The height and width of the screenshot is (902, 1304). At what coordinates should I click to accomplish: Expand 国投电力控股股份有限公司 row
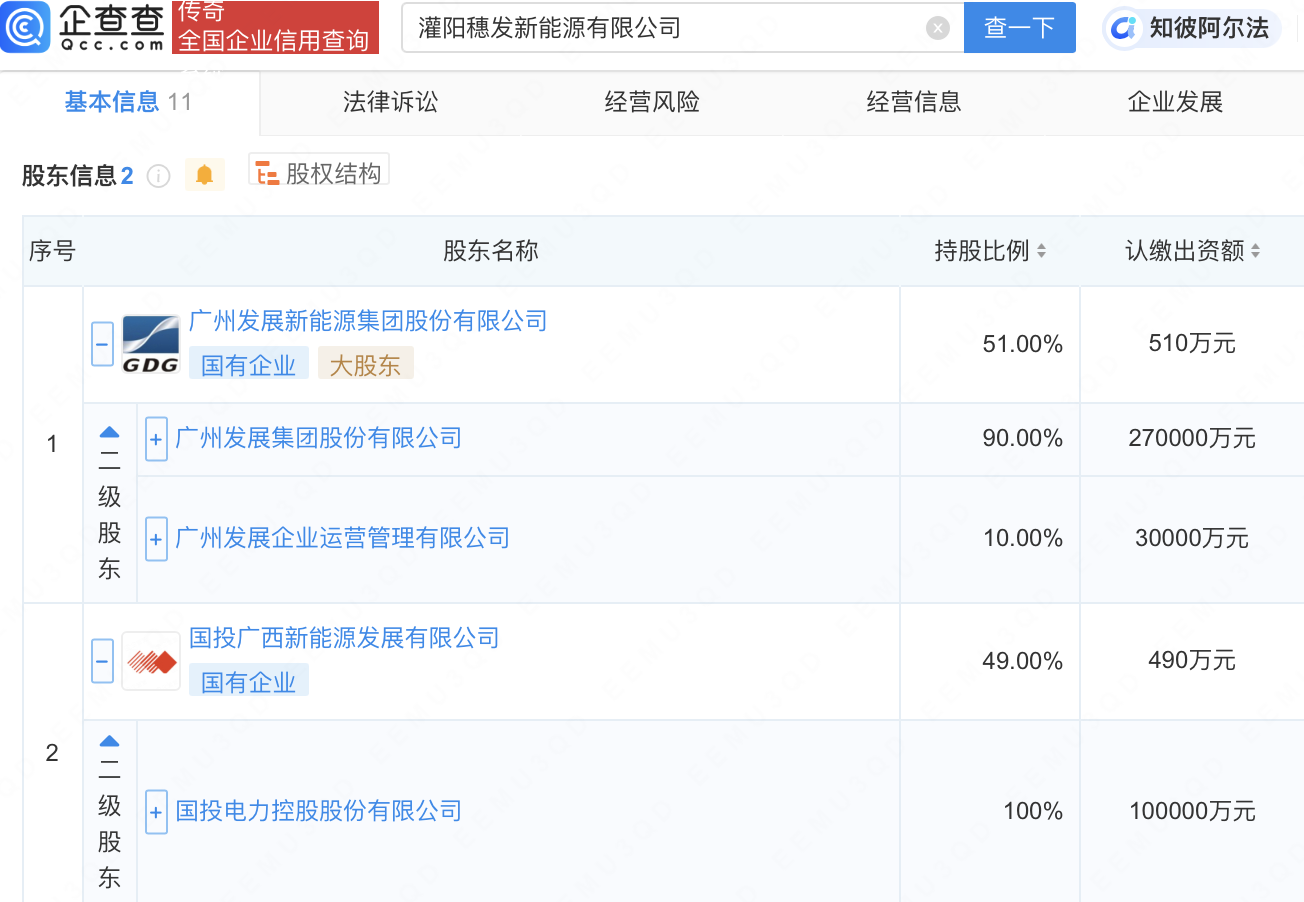point(156,811)
